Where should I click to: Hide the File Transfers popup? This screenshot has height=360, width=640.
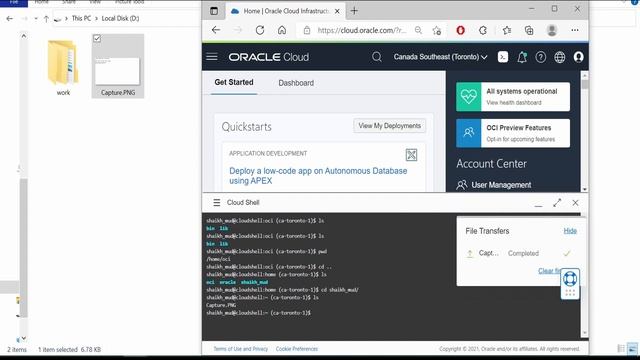[570, 231]
